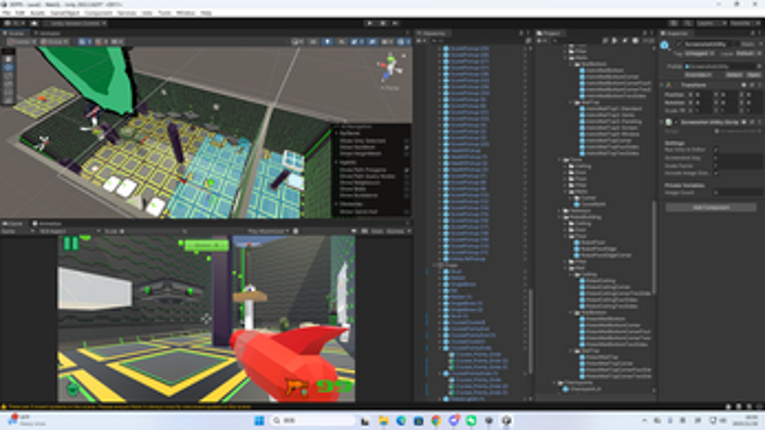
Task: Click the Add Component button
Action: pyautogui.click(x=711, y=208)
